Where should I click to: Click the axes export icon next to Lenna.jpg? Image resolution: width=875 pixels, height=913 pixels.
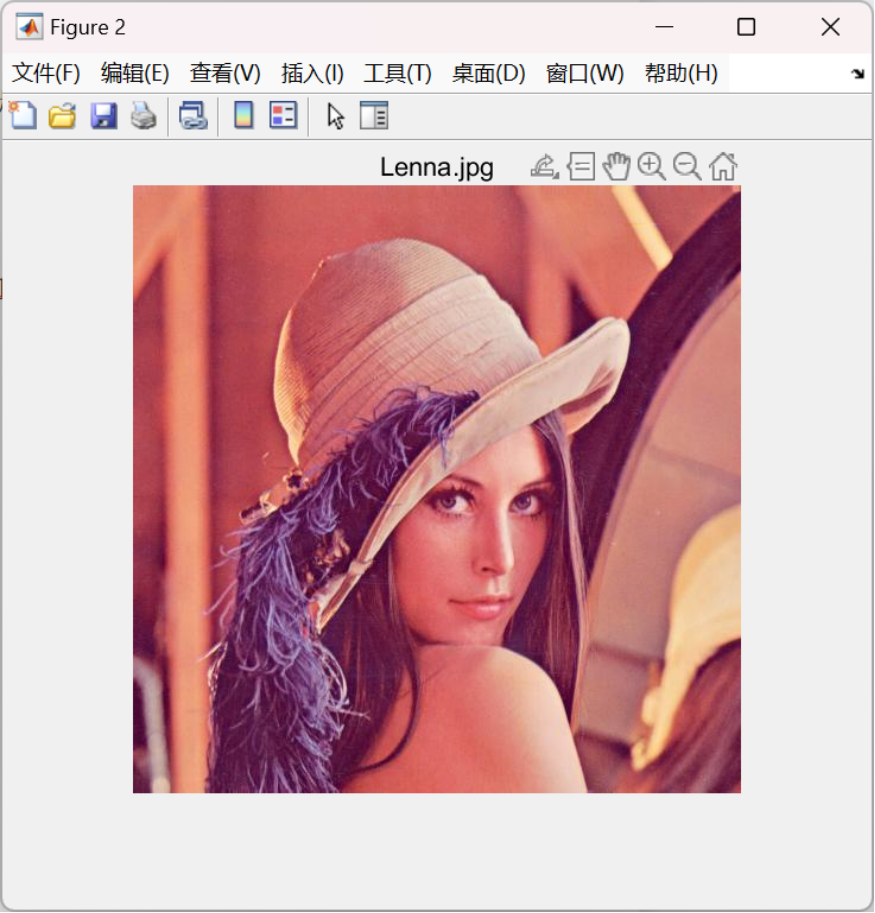pos(544,167)
